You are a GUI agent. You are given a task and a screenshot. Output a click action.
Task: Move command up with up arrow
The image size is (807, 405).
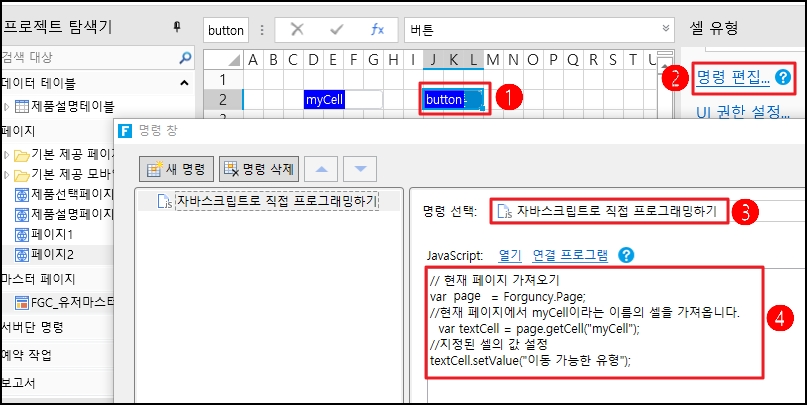pos(322,169)
